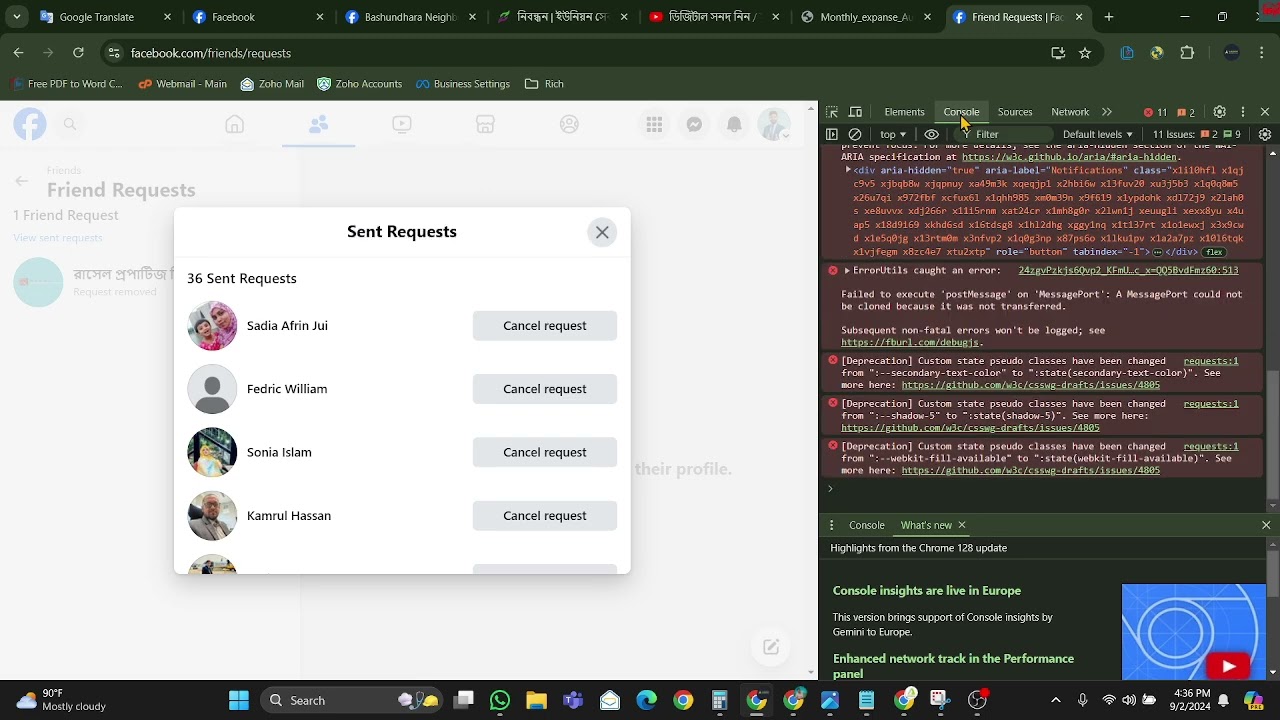Open the Default levels dropdown
The width and height of the screenshot is (1280, 720).
pos(1098,134)
